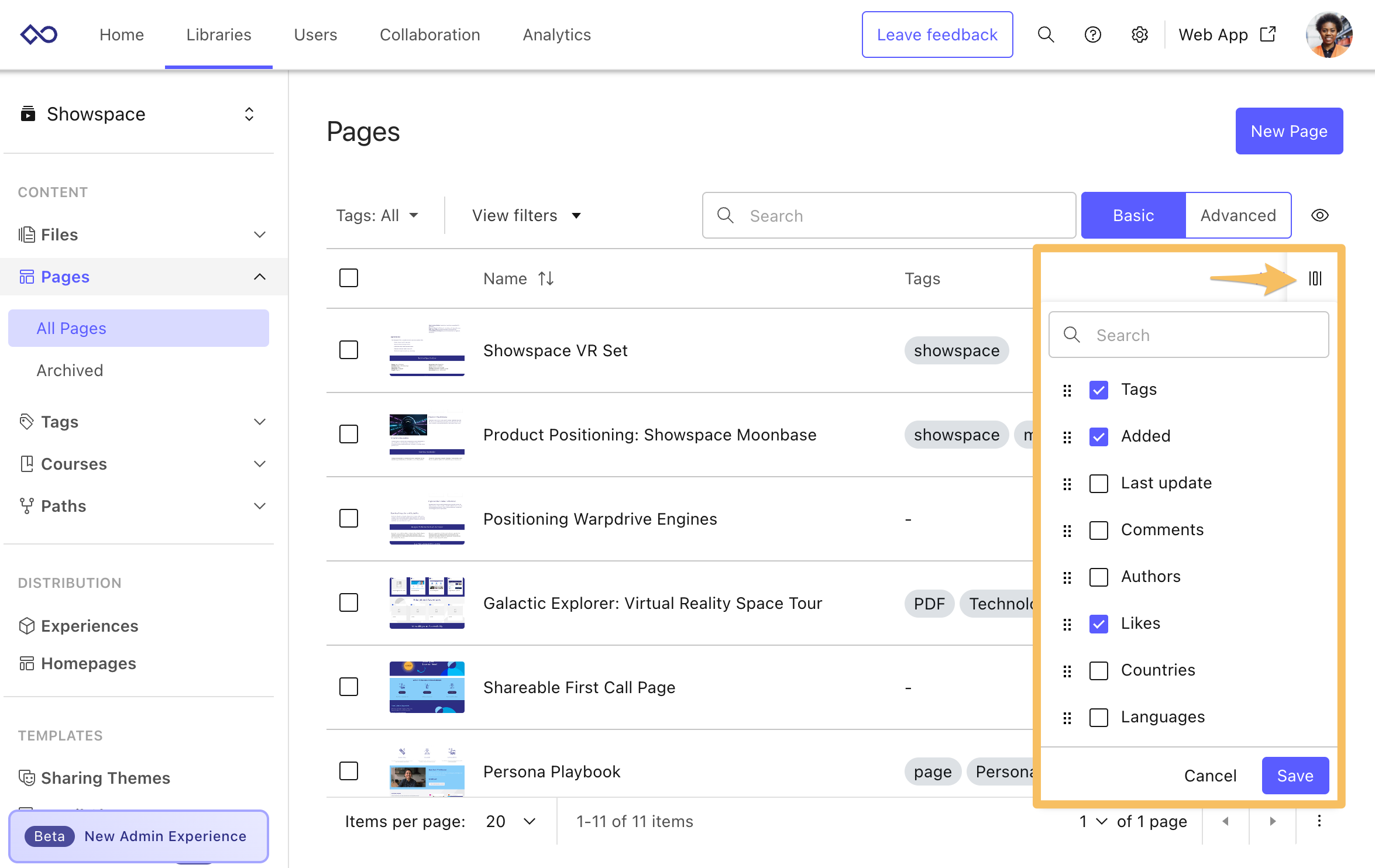Collapse the Pages section in the sidebar

260,276
